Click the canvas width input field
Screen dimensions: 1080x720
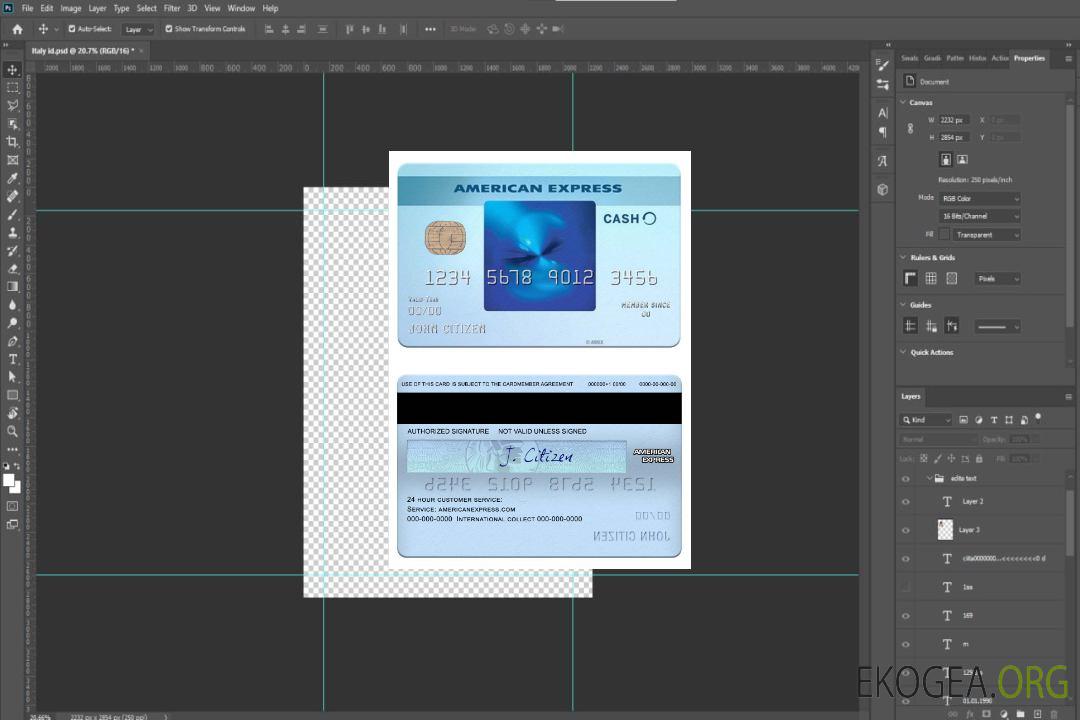(953, 120)
